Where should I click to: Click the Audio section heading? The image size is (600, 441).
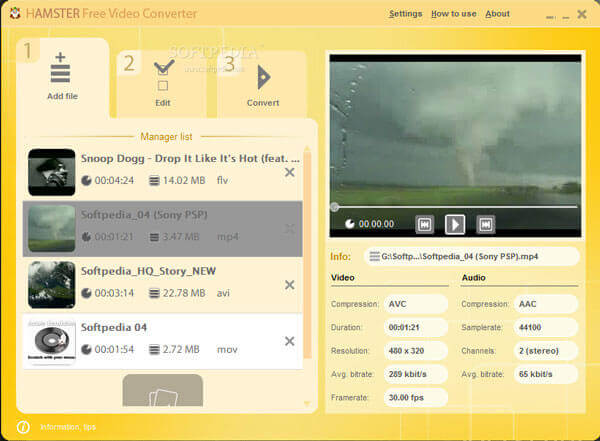coord(474,278)
